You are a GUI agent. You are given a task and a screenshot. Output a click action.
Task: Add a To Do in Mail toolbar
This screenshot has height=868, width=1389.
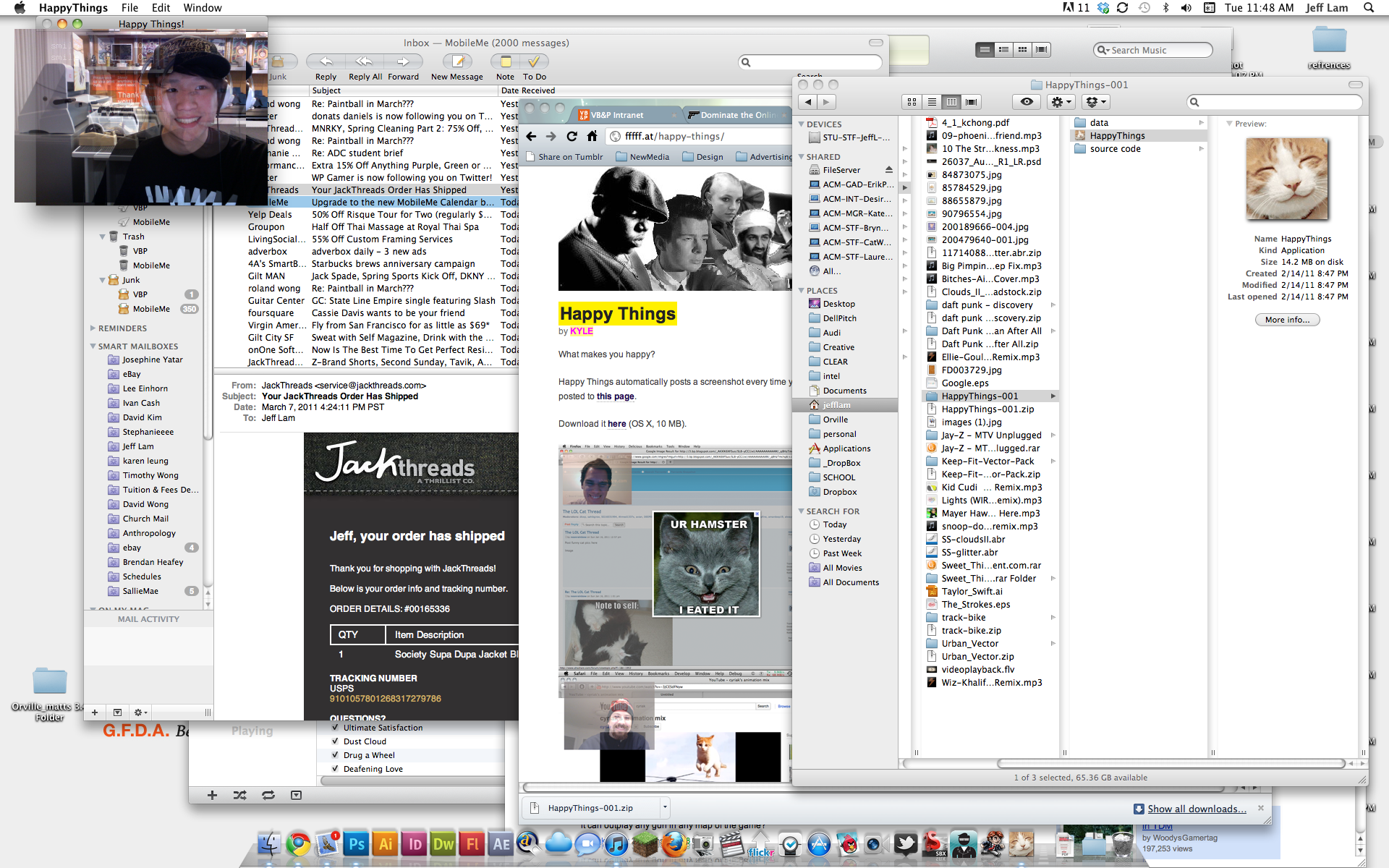click(x=534, y=61)
